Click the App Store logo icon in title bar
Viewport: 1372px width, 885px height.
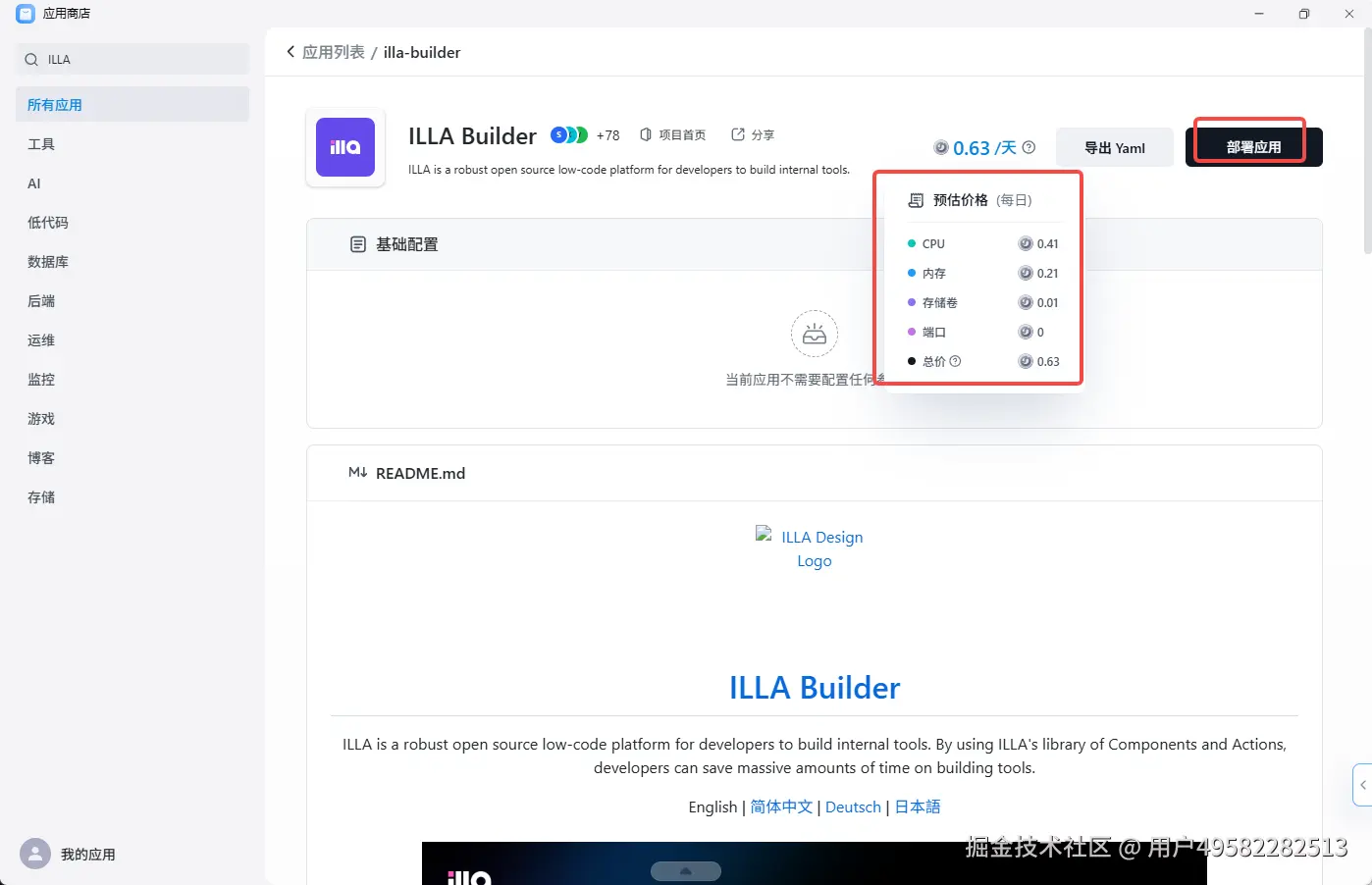26,14
